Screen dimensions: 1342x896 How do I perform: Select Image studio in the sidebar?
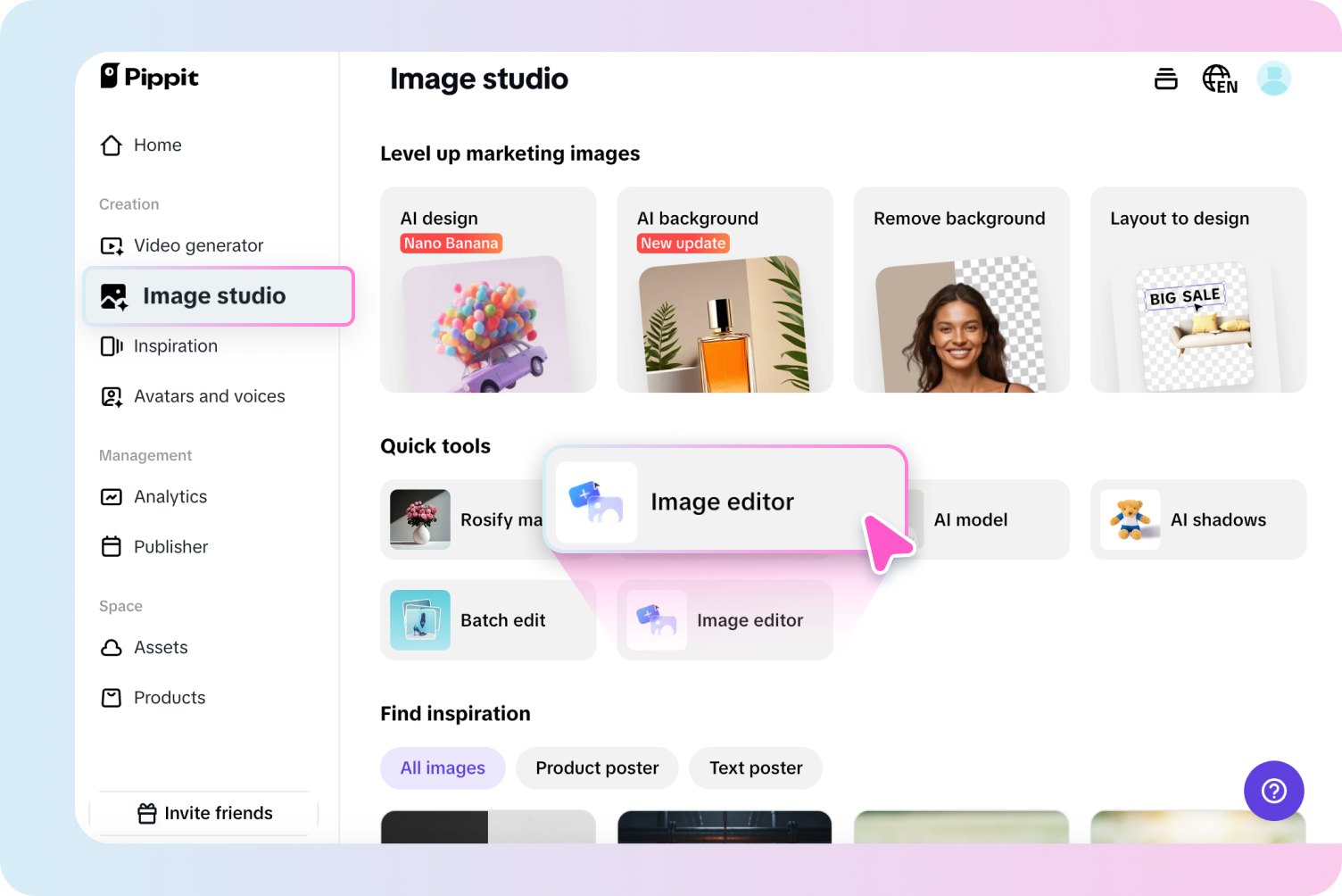tap(219, 296)
